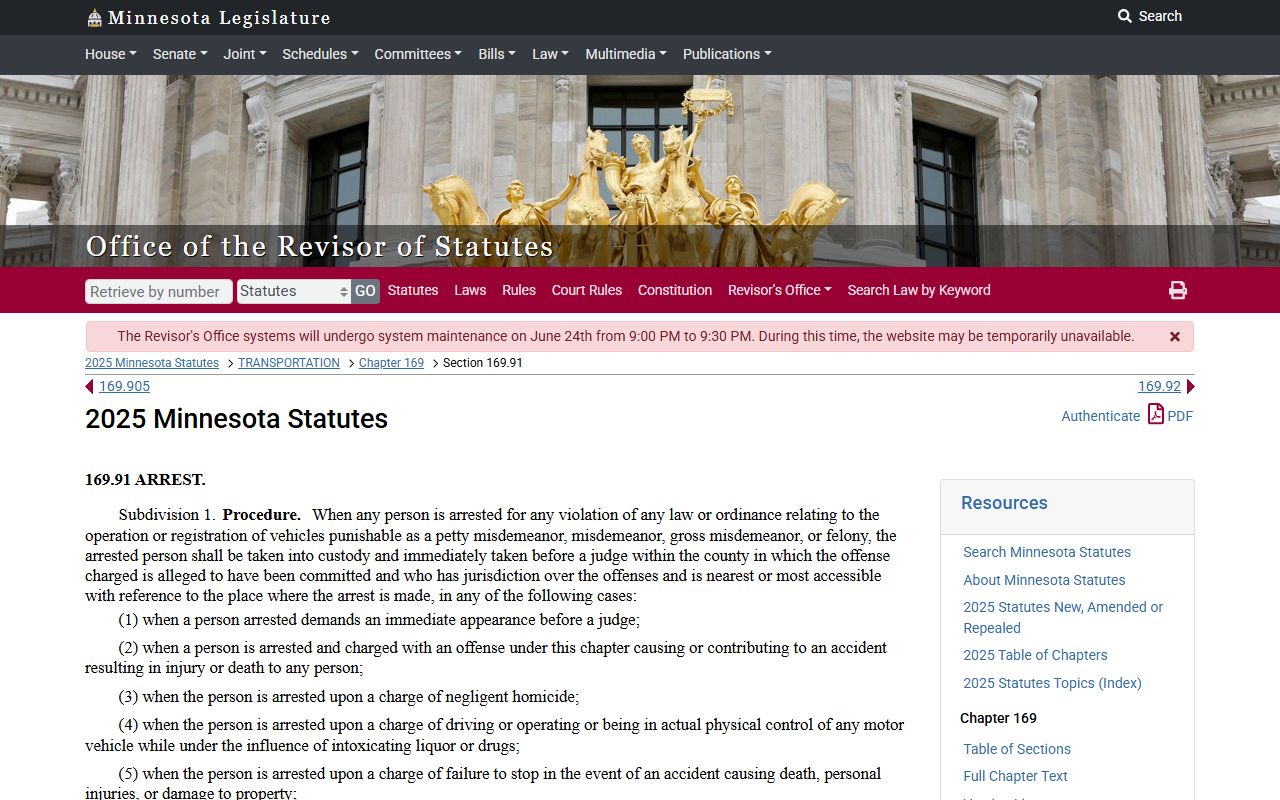The width and height of the screenshot is (1280, 800).
Task: Click the 169.91 ARREST section heading
Action: click(145, 480)
